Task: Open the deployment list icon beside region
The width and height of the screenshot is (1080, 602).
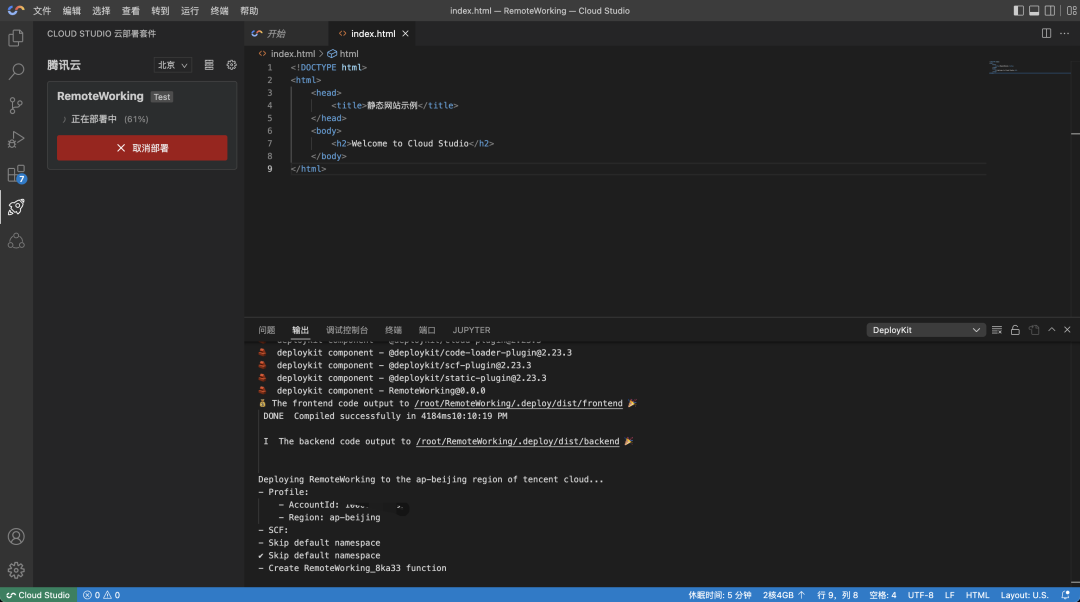Action: [209, 65]
